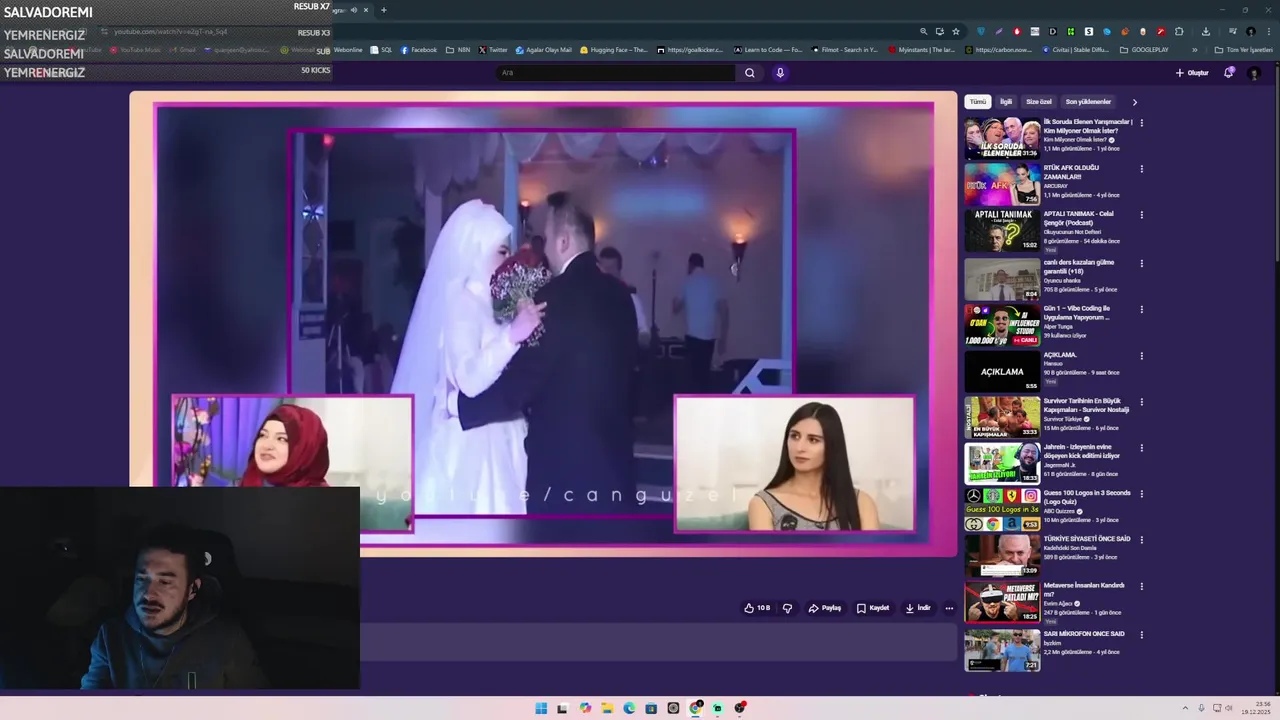
Task: Expand the bookmarks overflow chevron
Action: click(1194, 50)
